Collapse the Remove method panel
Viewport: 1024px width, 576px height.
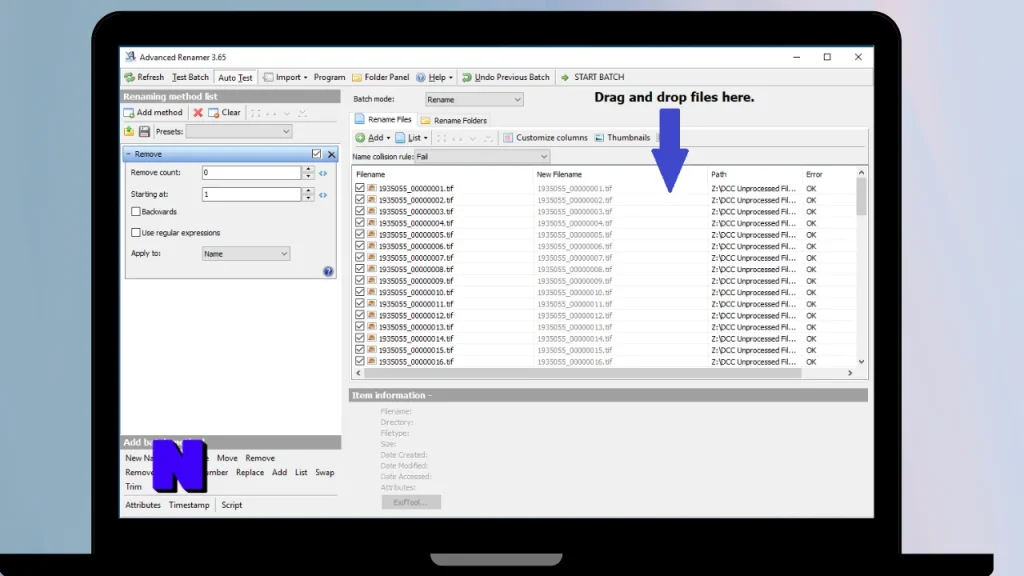129,154
